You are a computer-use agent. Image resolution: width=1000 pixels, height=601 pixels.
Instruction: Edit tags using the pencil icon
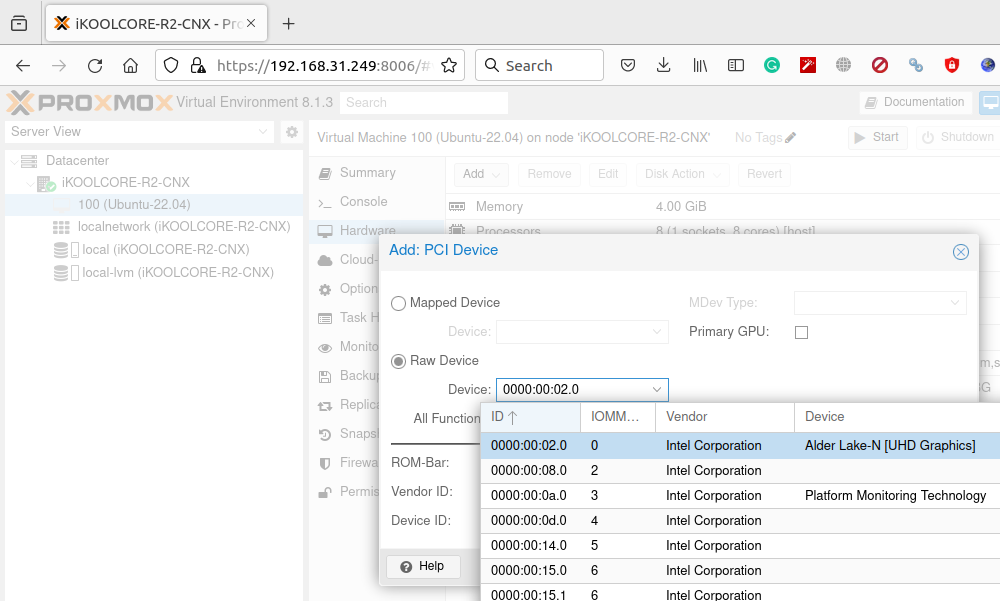point(791,137)
